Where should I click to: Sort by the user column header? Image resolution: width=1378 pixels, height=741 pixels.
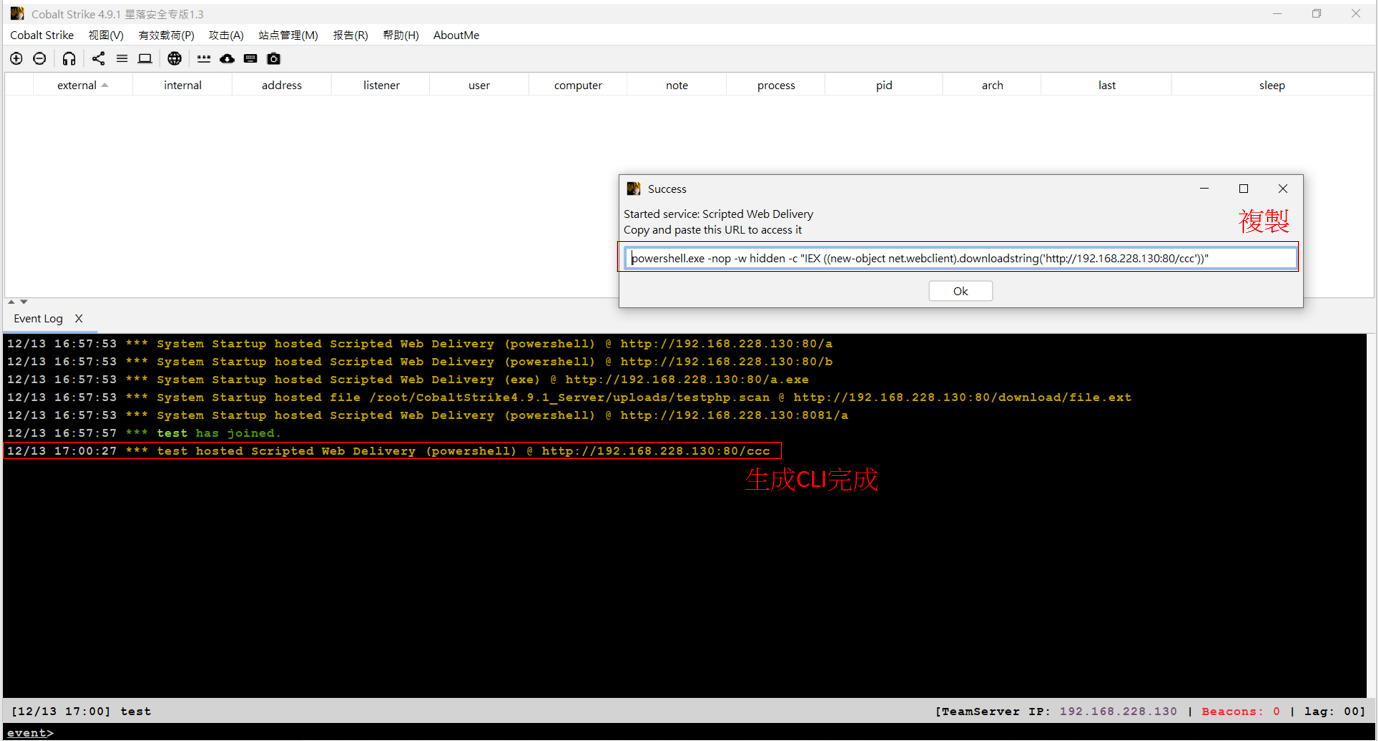coord(479,86)
